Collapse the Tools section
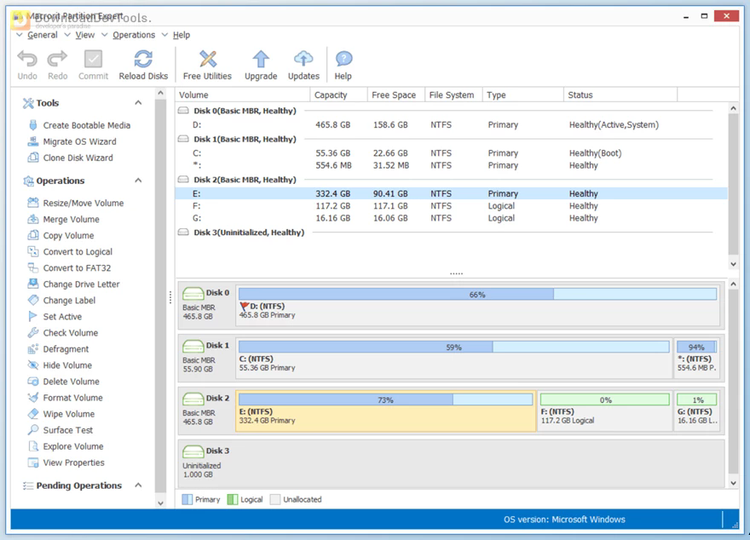The image size is (750, 540). click(138, 103)
